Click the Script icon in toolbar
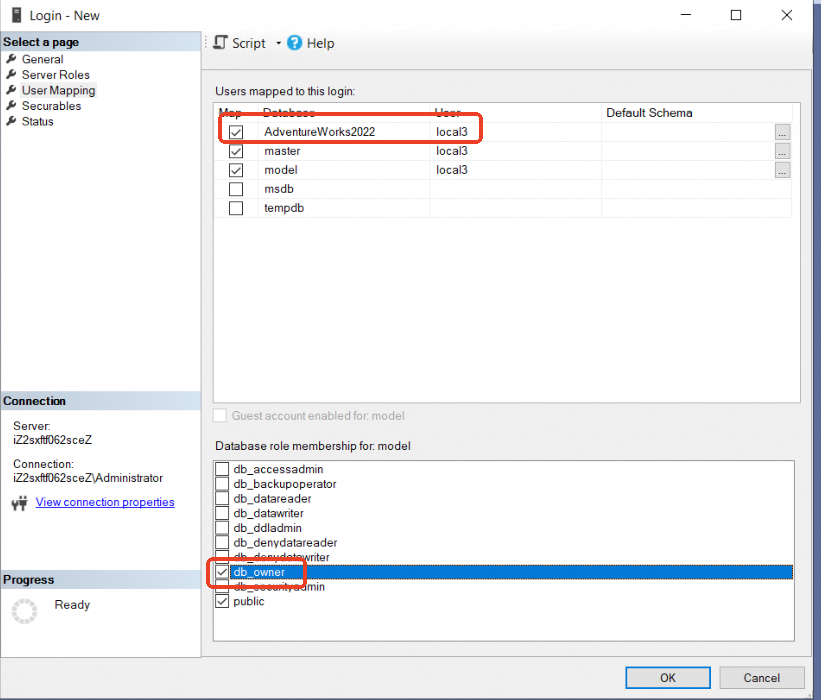The image size is (821, 700). pyautogui.click(x=221, y=43)
